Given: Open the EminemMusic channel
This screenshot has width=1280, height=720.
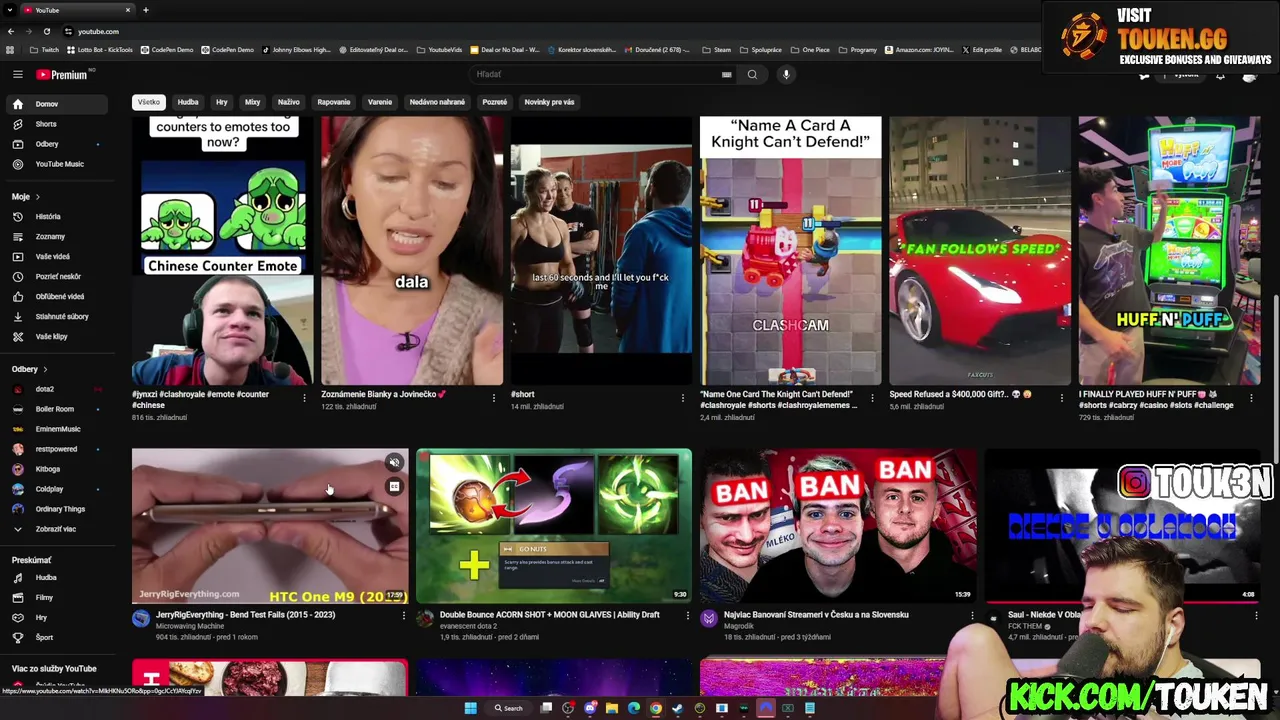Looking at the screenshot, I should coord(57,429).
